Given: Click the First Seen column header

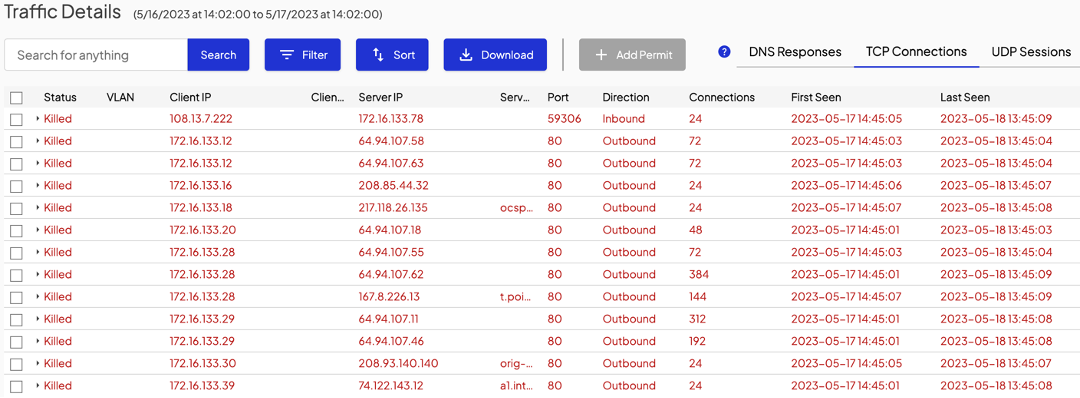Looking at the screenshot, I should click(x=816, y=97).
